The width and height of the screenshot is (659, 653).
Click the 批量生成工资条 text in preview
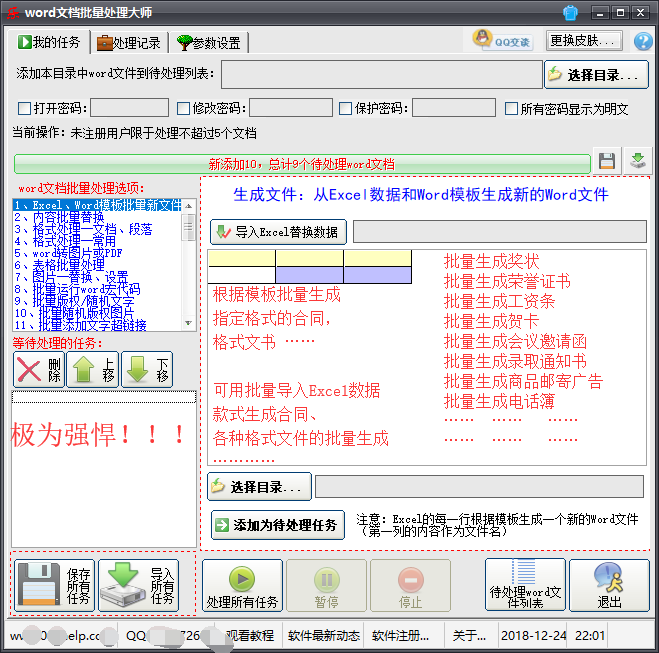[500, 301]
